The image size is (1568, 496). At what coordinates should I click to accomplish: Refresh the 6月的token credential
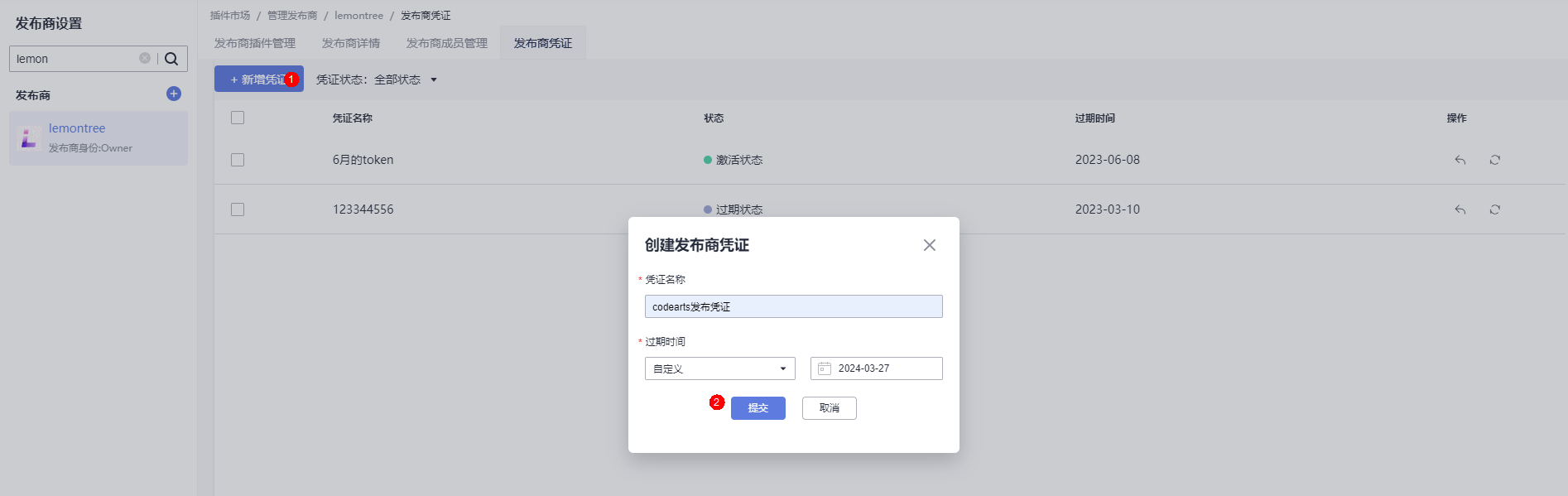click(1494, 160)
